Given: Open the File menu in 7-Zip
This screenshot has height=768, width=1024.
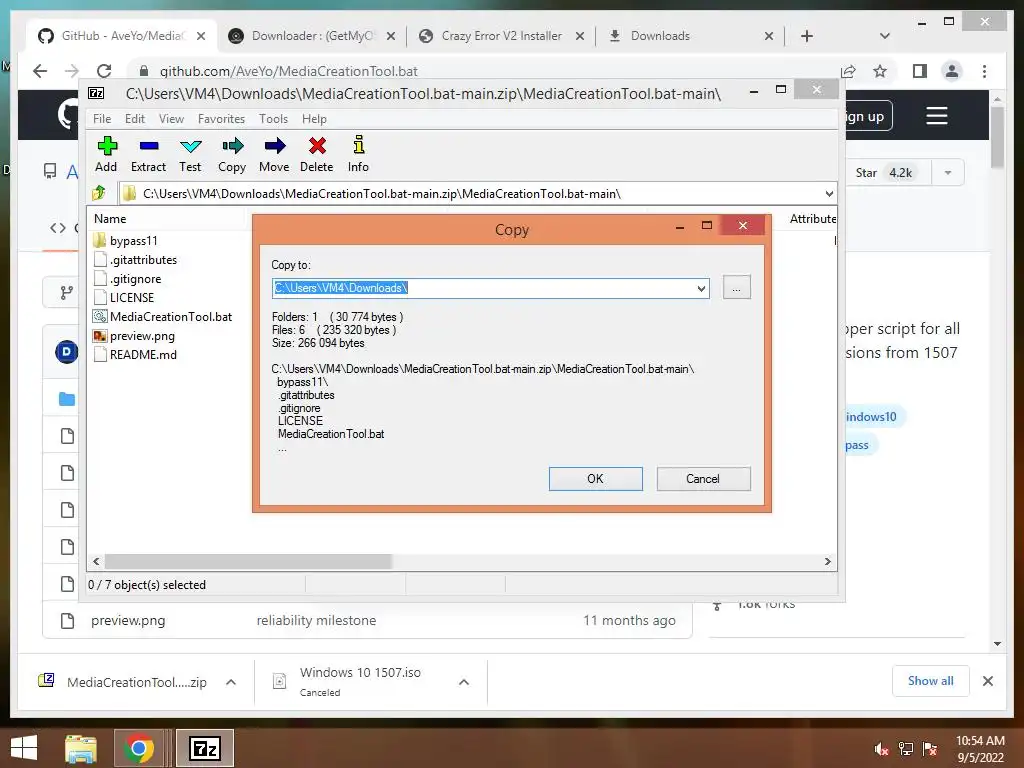Looking at the screenshot, I should pyautogui.click(x=102, y=119).
